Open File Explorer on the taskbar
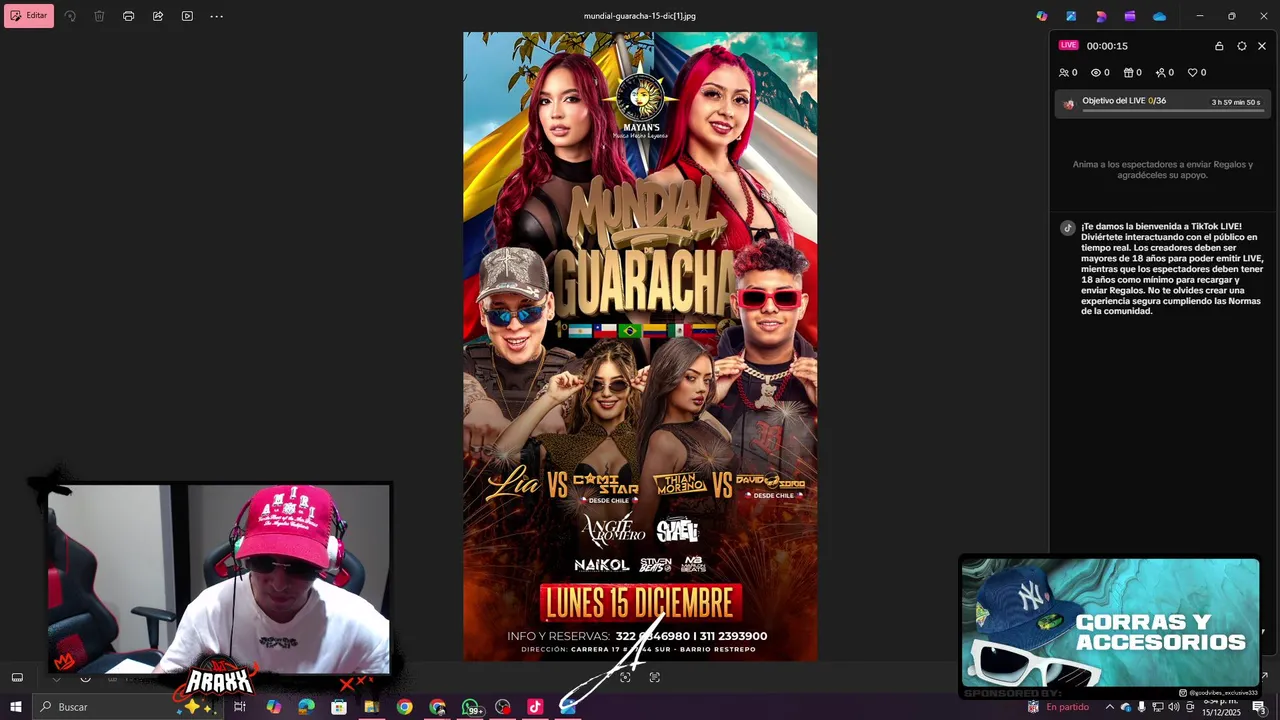The image size is (1280, 720). pyautogui.click(x=371, y=707)
